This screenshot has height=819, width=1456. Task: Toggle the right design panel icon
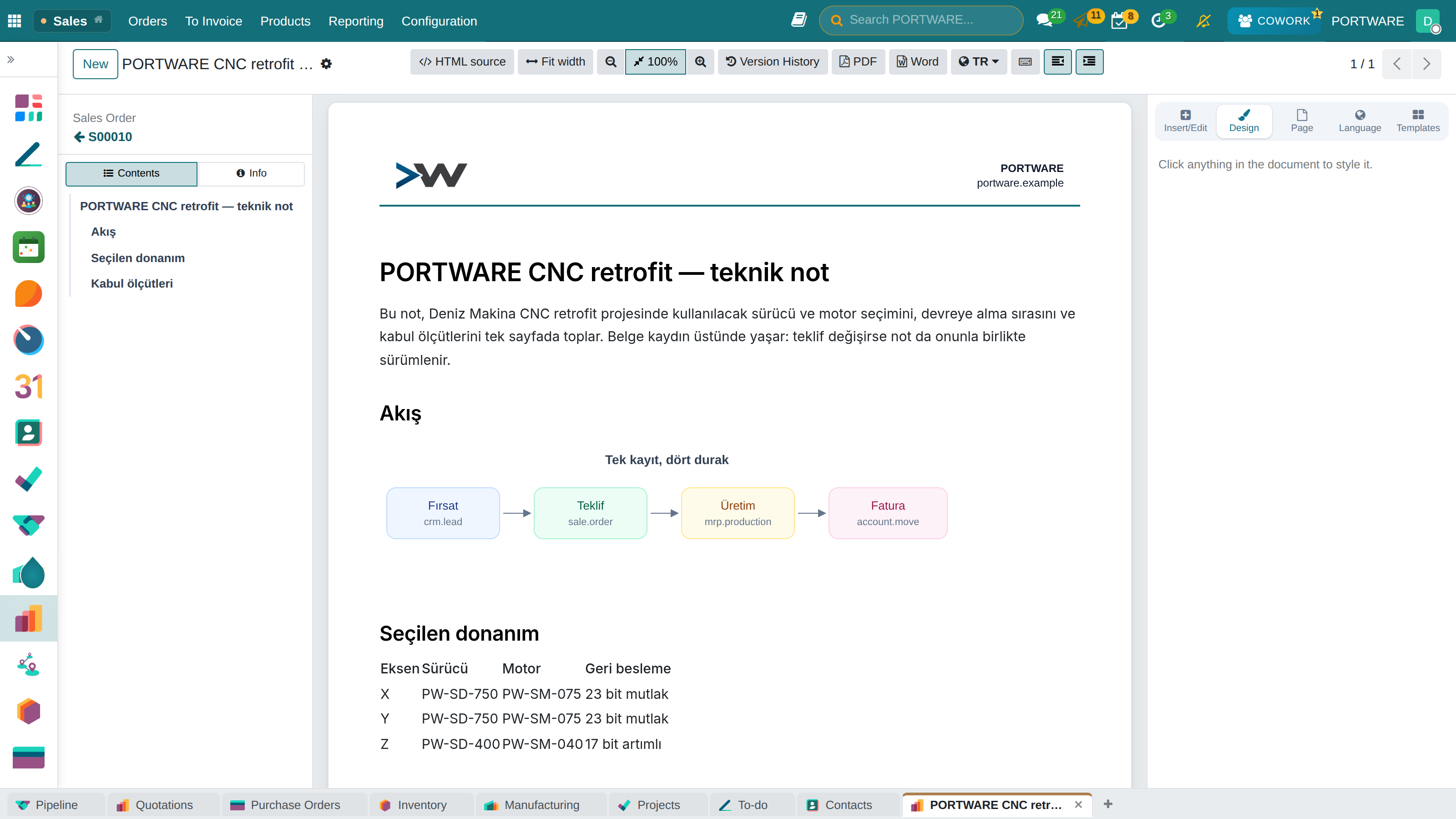(x=1089, y=61)
